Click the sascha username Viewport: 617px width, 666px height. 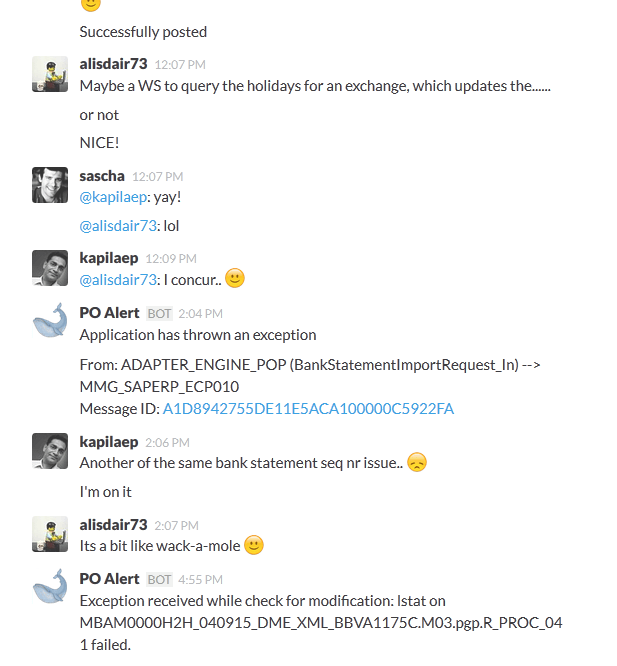pyautogui.click(x=102, y=176)
